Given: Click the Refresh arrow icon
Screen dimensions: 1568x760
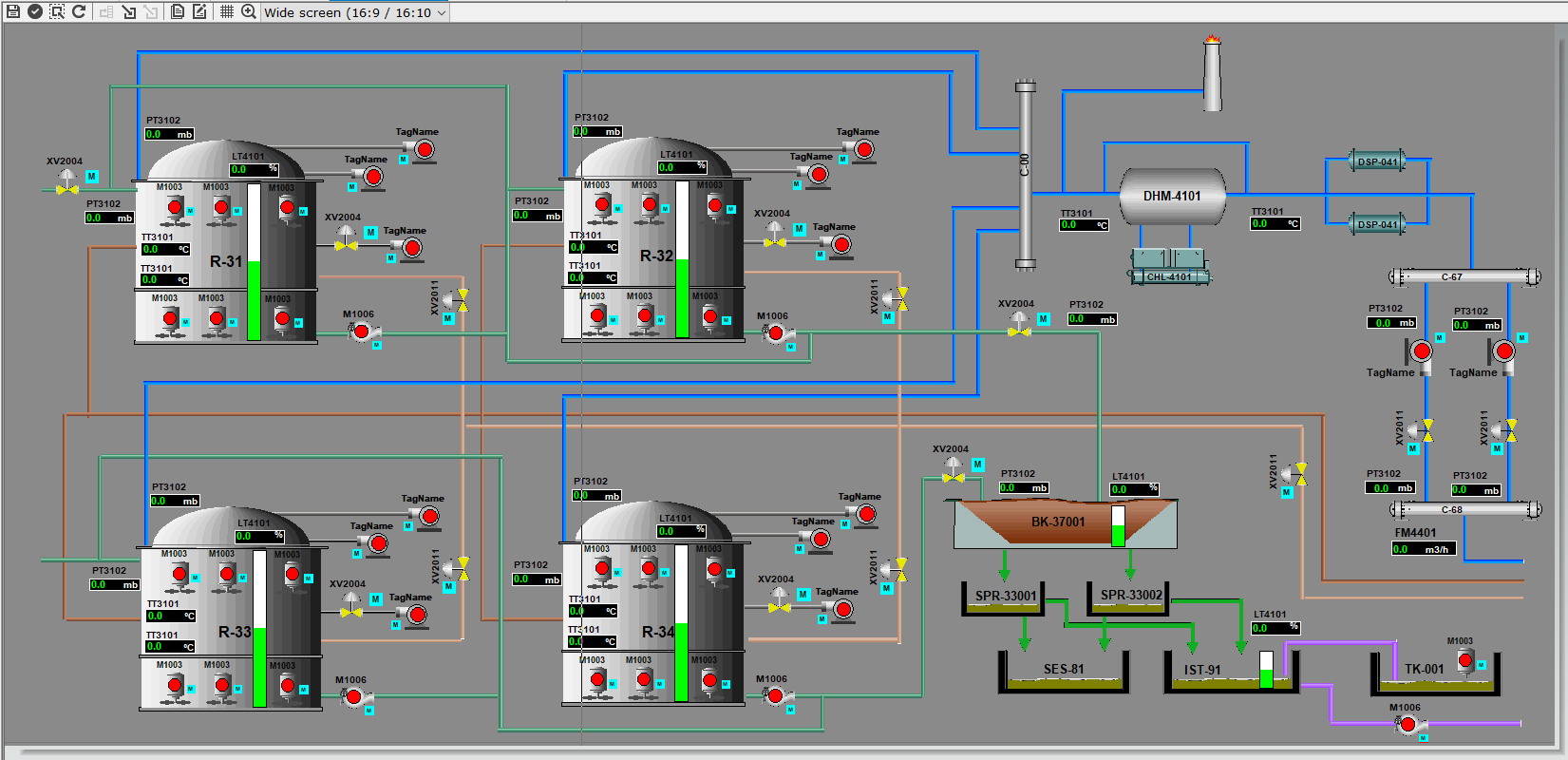Looking at the screenshot, I should pos(79,11).
